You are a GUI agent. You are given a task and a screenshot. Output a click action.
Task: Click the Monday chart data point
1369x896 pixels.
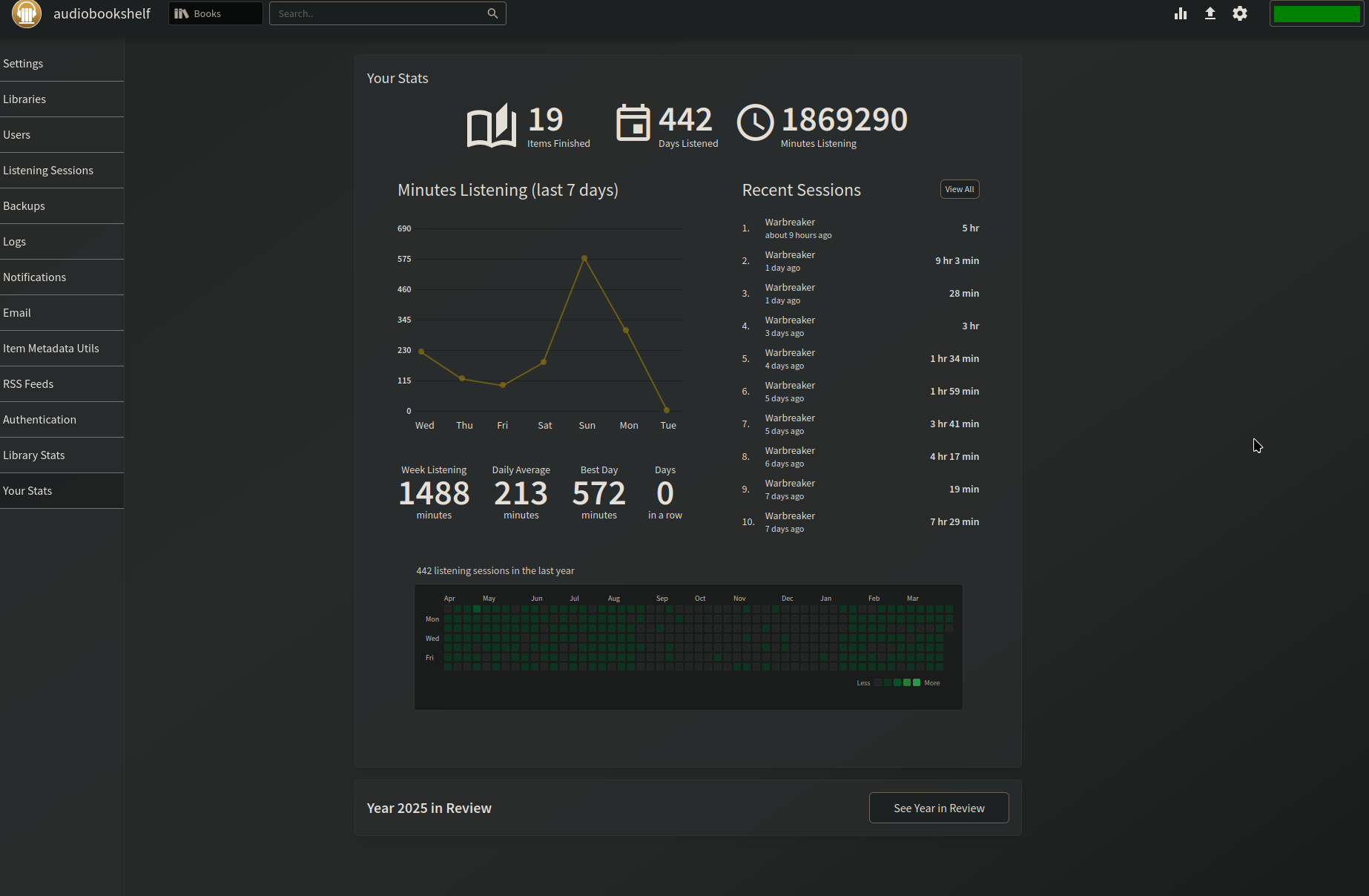(x=626, y=330)
